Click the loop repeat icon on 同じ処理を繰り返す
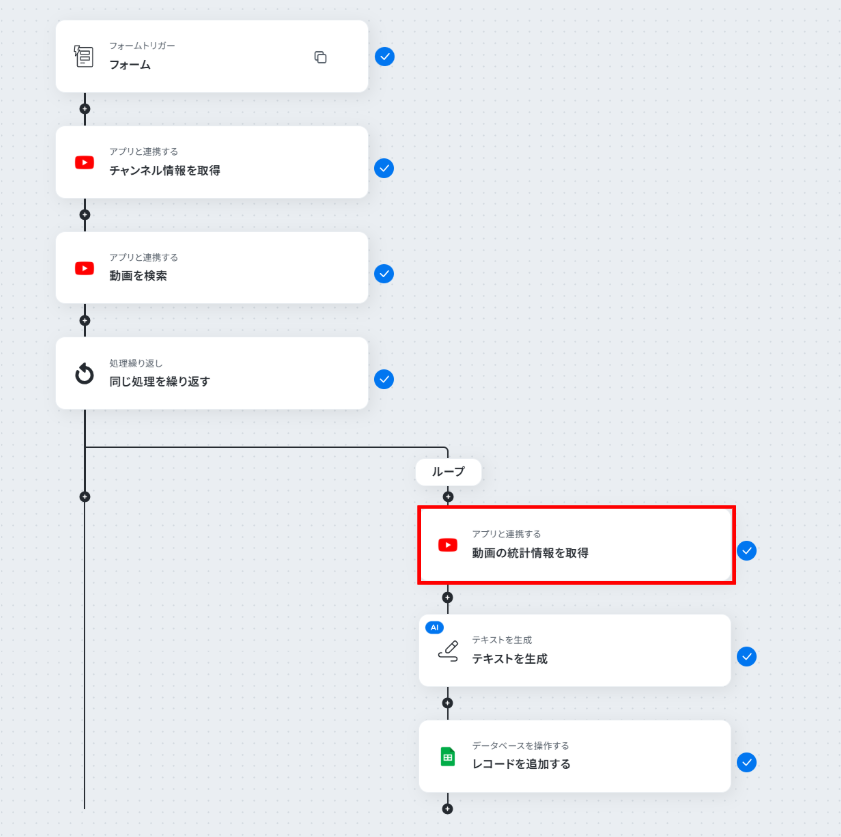This screenshot has height=837, width=841. (x=84, y=374)
